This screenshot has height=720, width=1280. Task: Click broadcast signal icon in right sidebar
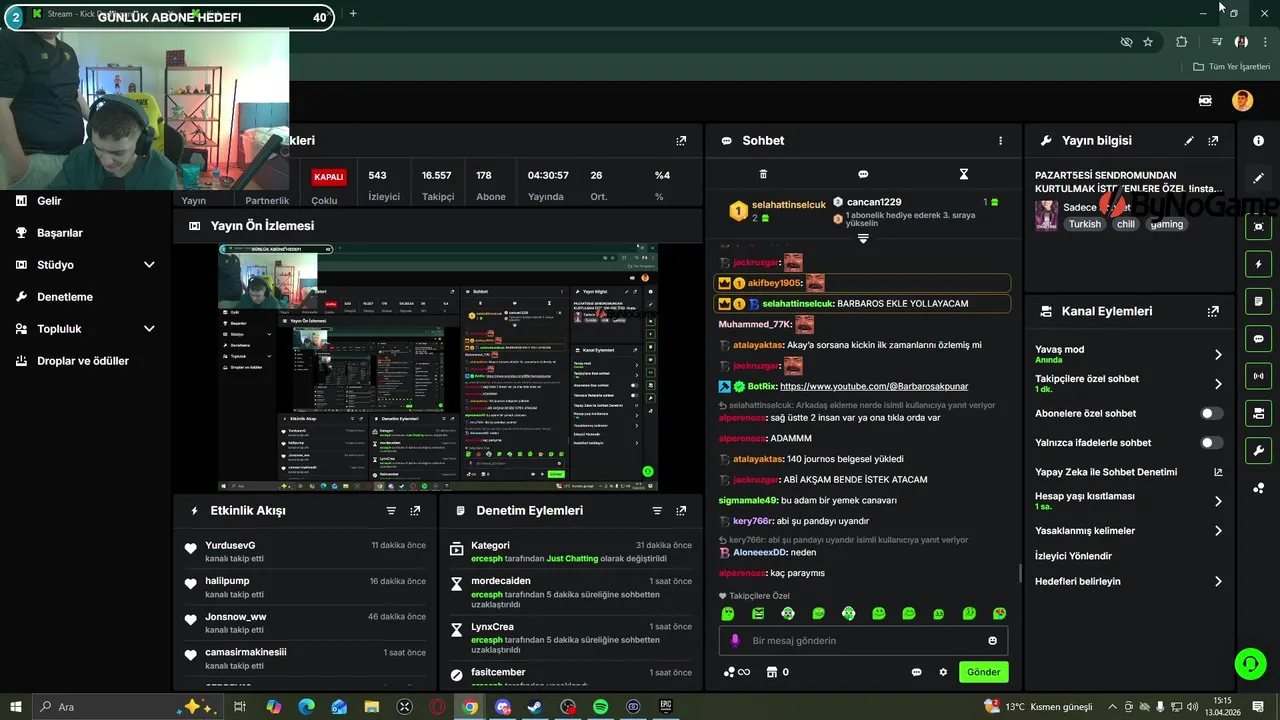pos(1259,376)
